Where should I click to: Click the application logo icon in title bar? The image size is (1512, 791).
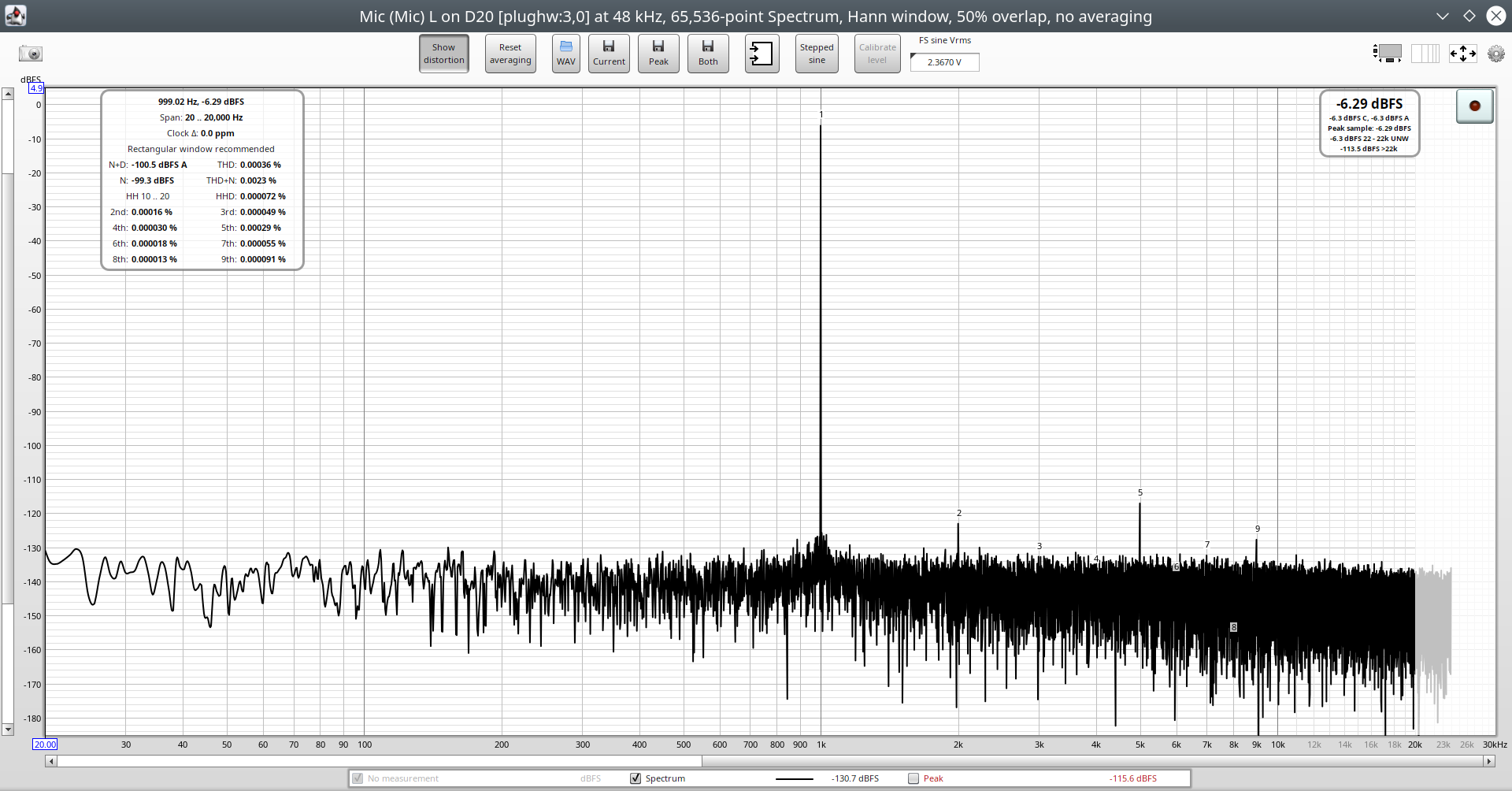point(16,16)
